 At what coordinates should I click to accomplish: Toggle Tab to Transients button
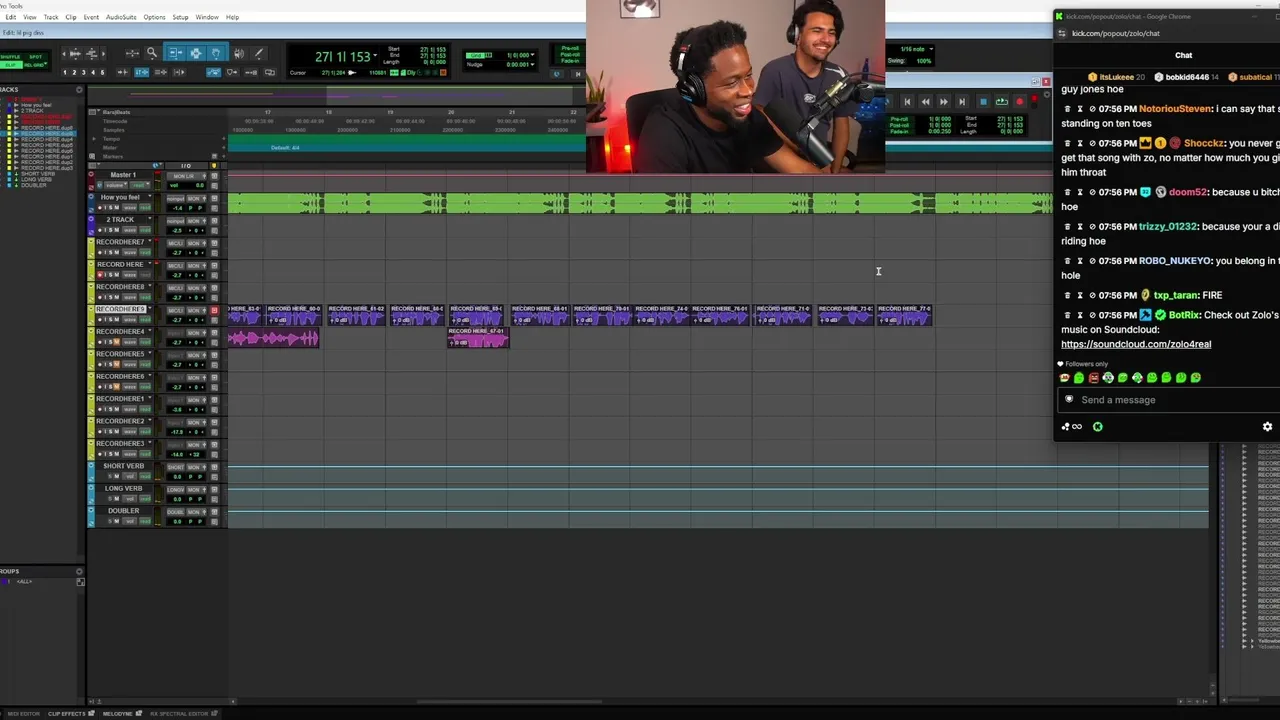[122, 72]
